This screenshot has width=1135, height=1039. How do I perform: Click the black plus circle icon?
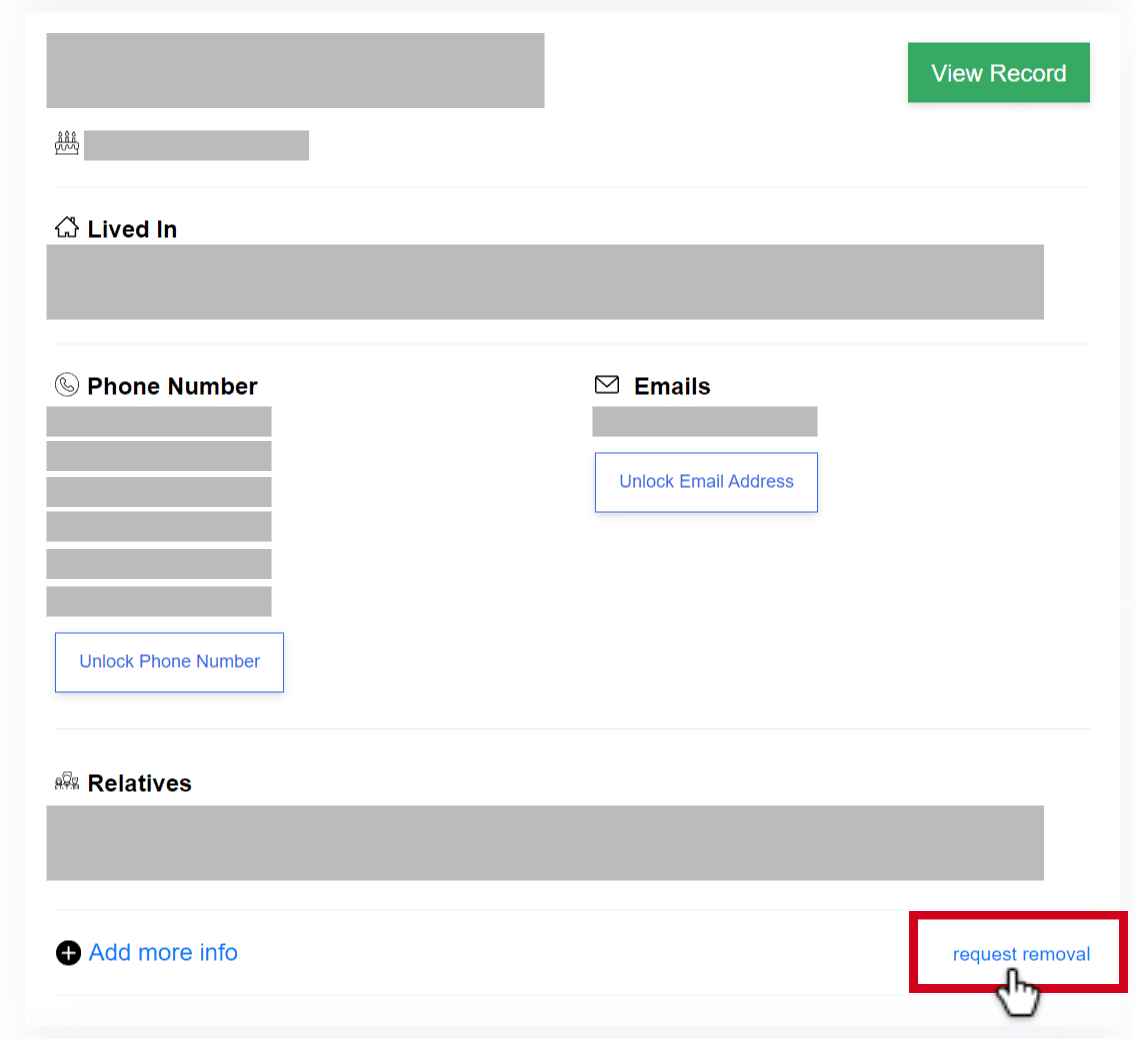(68, 953)
